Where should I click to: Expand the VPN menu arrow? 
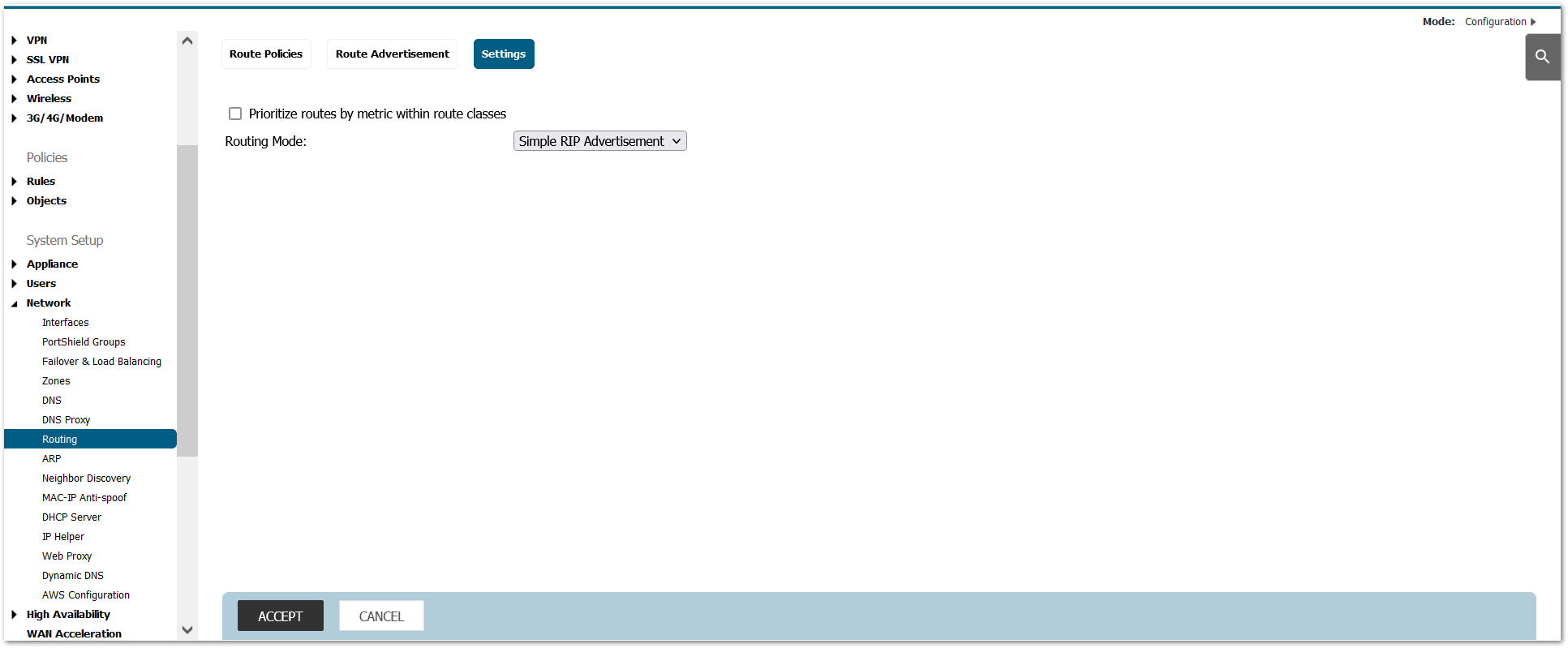click(14, 41)
